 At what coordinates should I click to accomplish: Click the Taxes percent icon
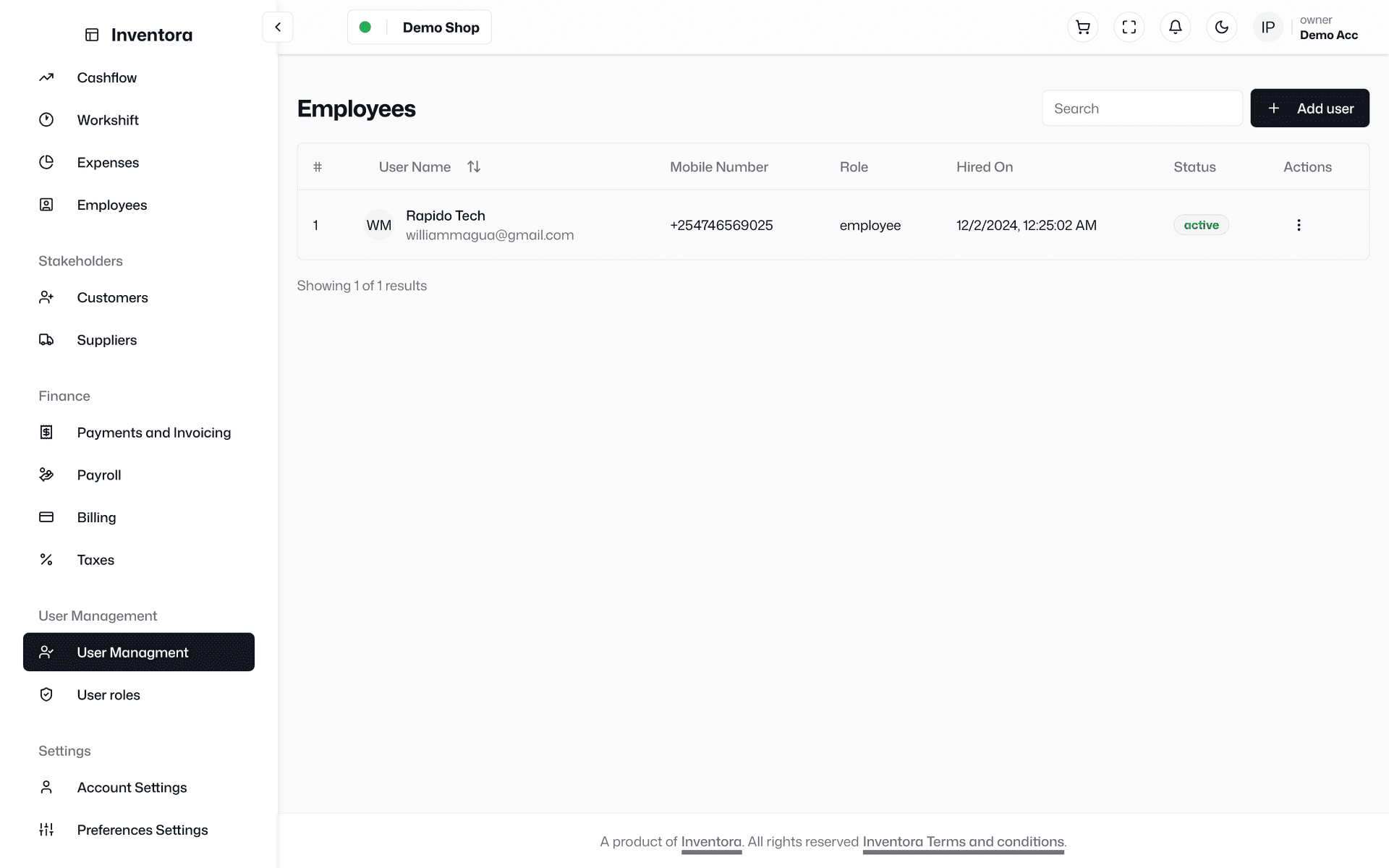coord(46,560)
